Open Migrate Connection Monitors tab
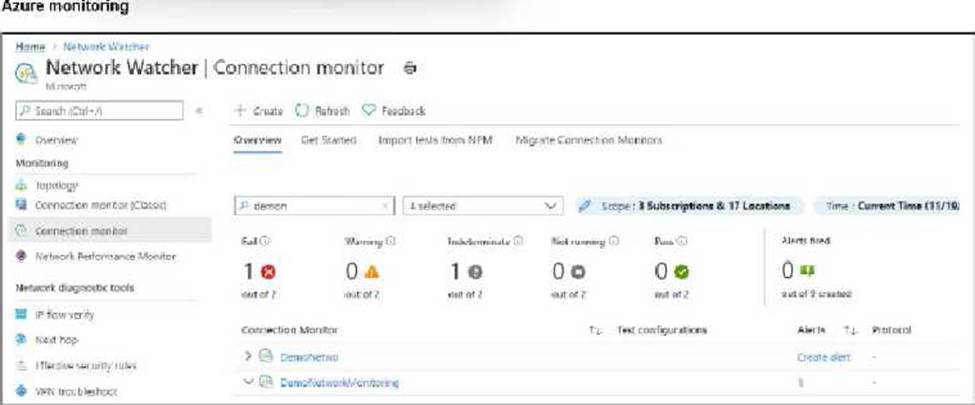This screenshot has height=405, width=975. [589, 140]
